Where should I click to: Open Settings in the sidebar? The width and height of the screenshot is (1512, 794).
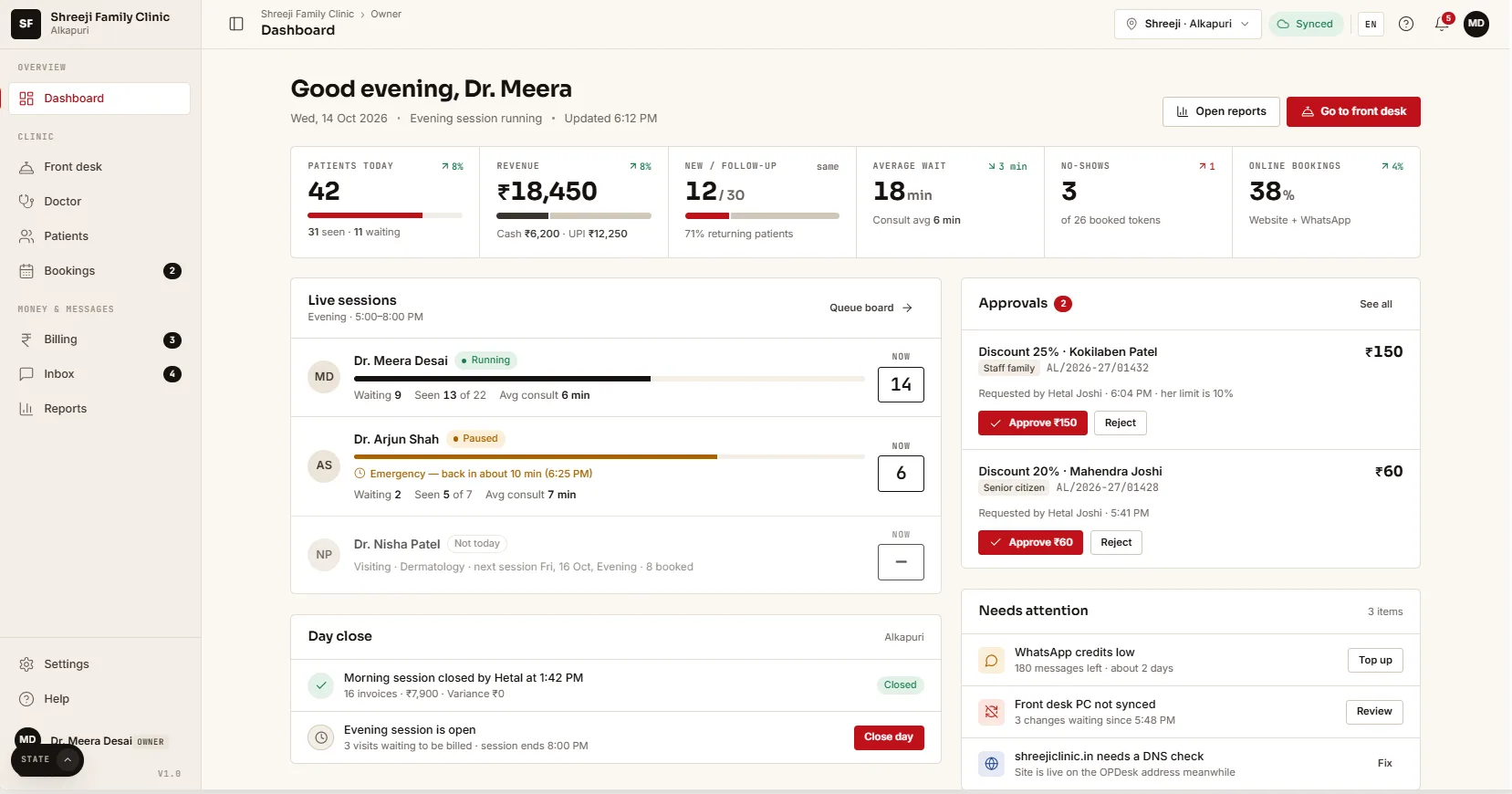[x=99, y=664]
